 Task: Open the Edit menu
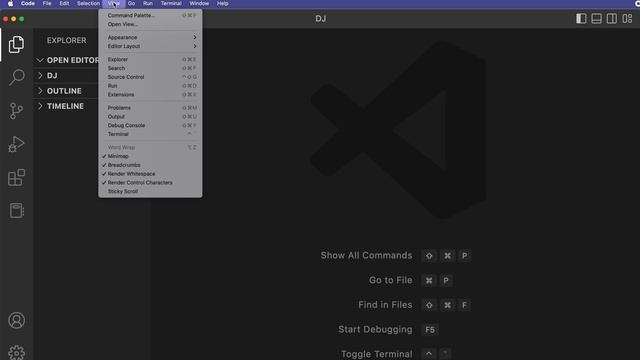tap(64, 3)
